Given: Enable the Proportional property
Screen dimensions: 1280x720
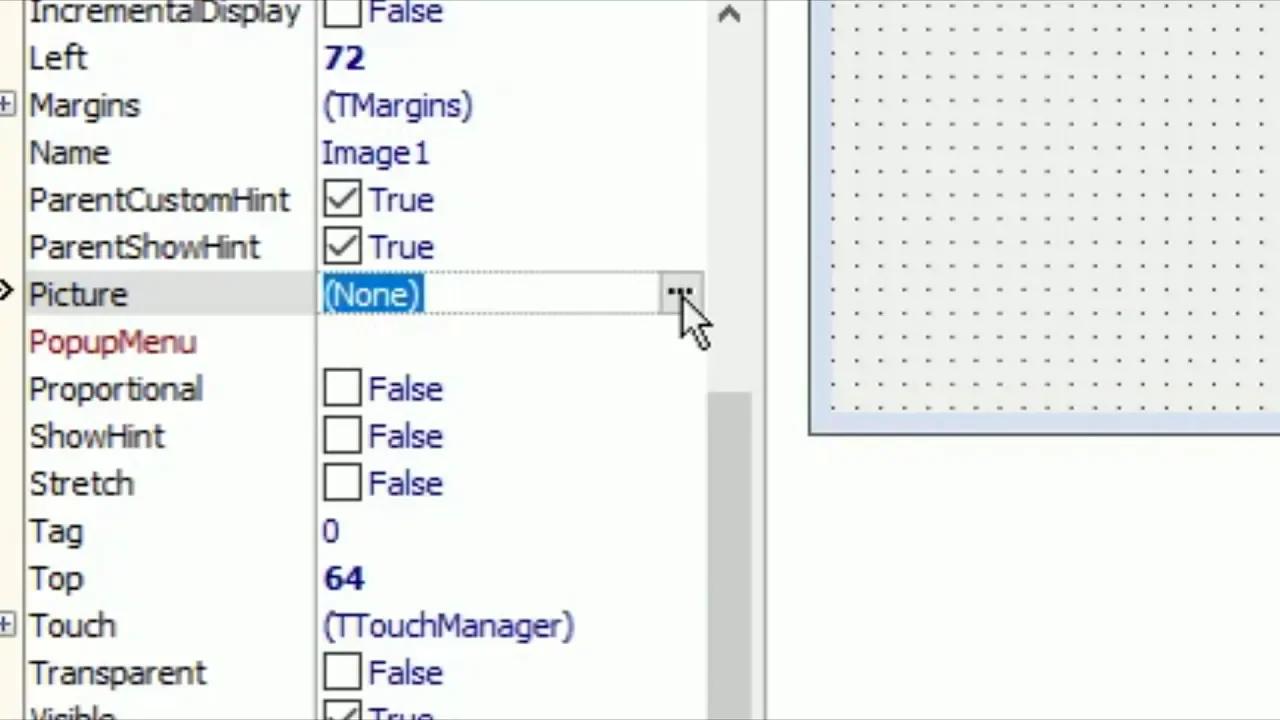Looking at the screenshot, I should click(x=342, y=389).
